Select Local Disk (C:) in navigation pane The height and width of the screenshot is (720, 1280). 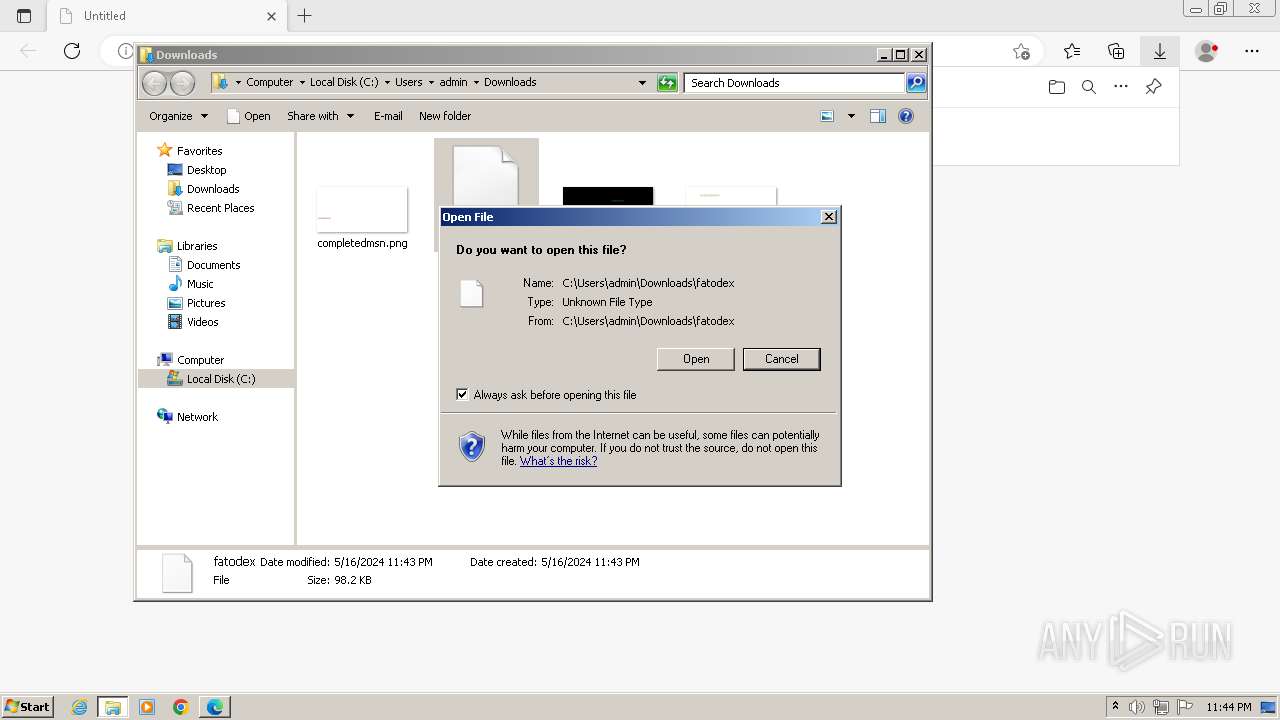click(x=220, y=379)
